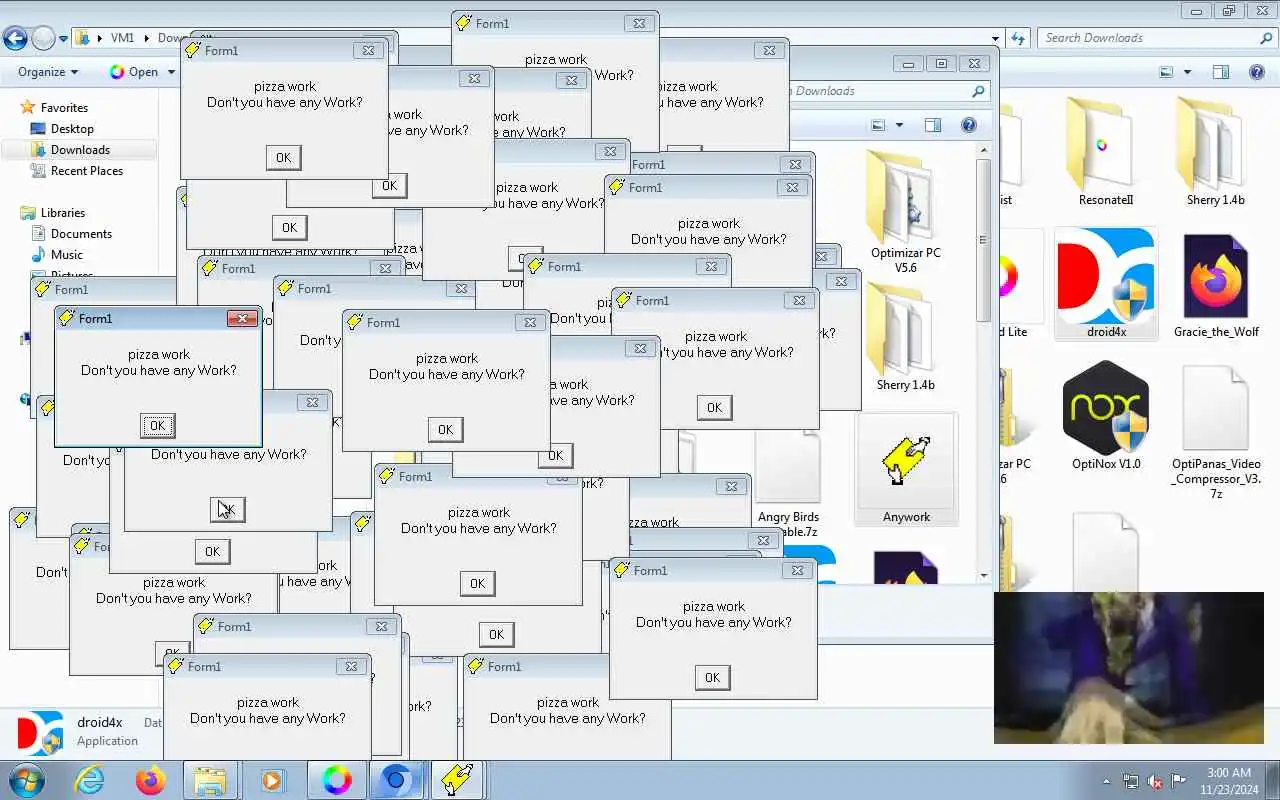Click the video thumbnail overlay
The width and height of the screenshot is (1280, 800).
point(1129,667)
